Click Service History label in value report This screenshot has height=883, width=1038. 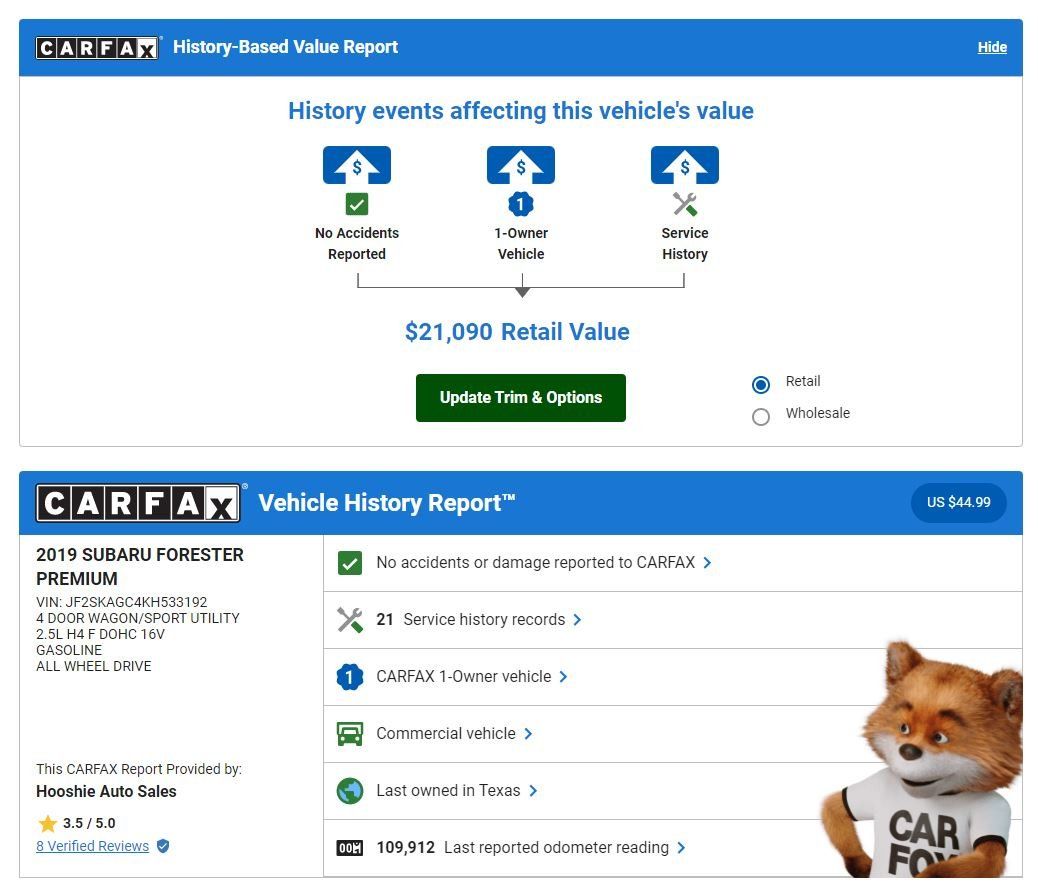pyautogui.click(x=684, y=244)
